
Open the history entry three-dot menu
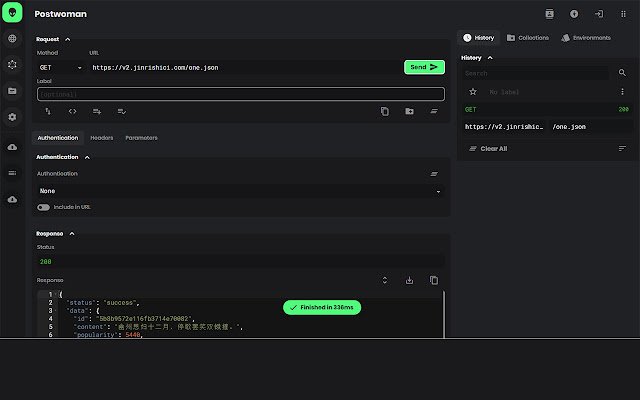pyautogui.click(x=622, y=91)
